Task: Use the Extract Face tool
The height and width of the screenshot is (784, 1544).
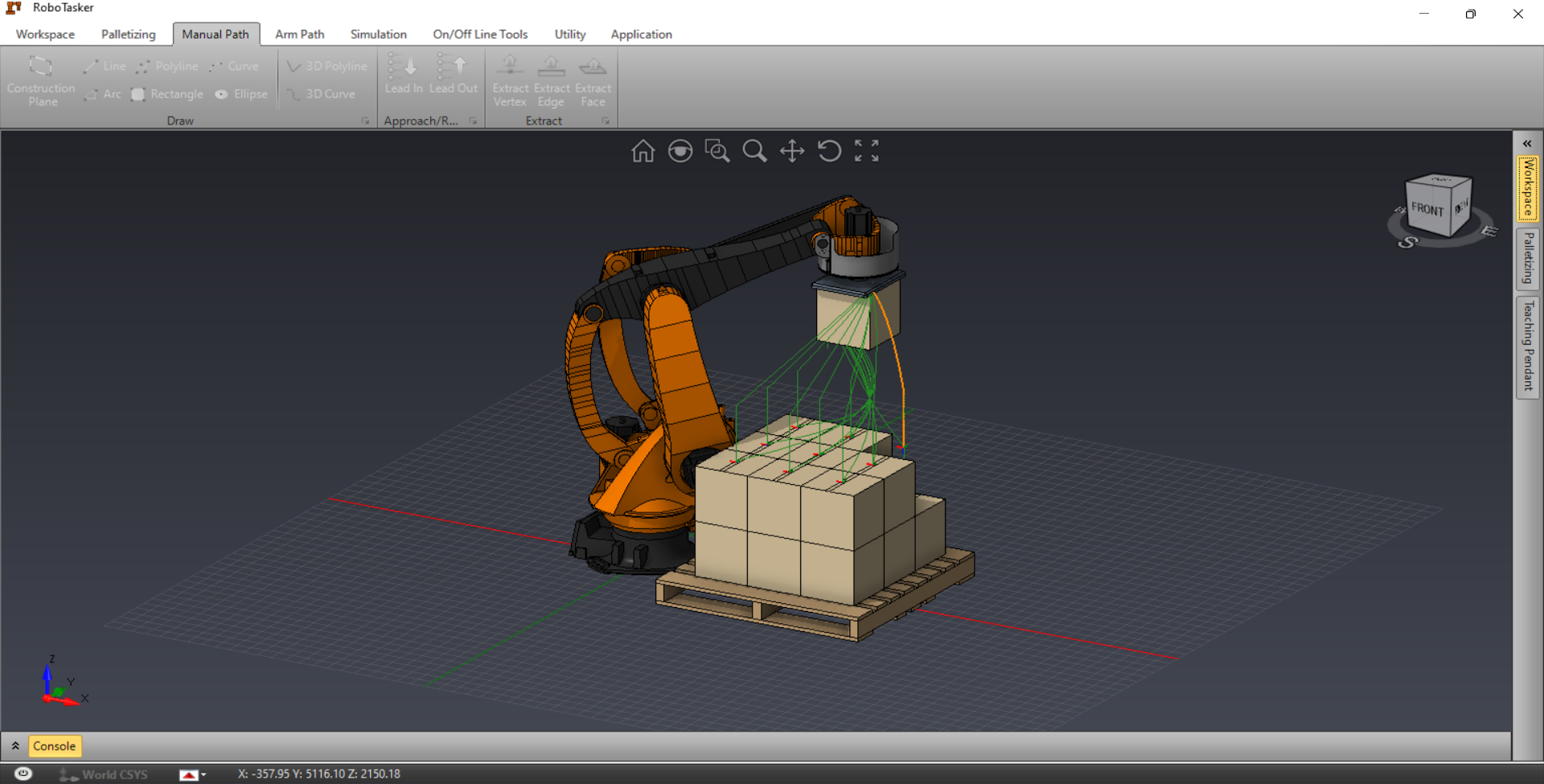Action: point(593,80)
